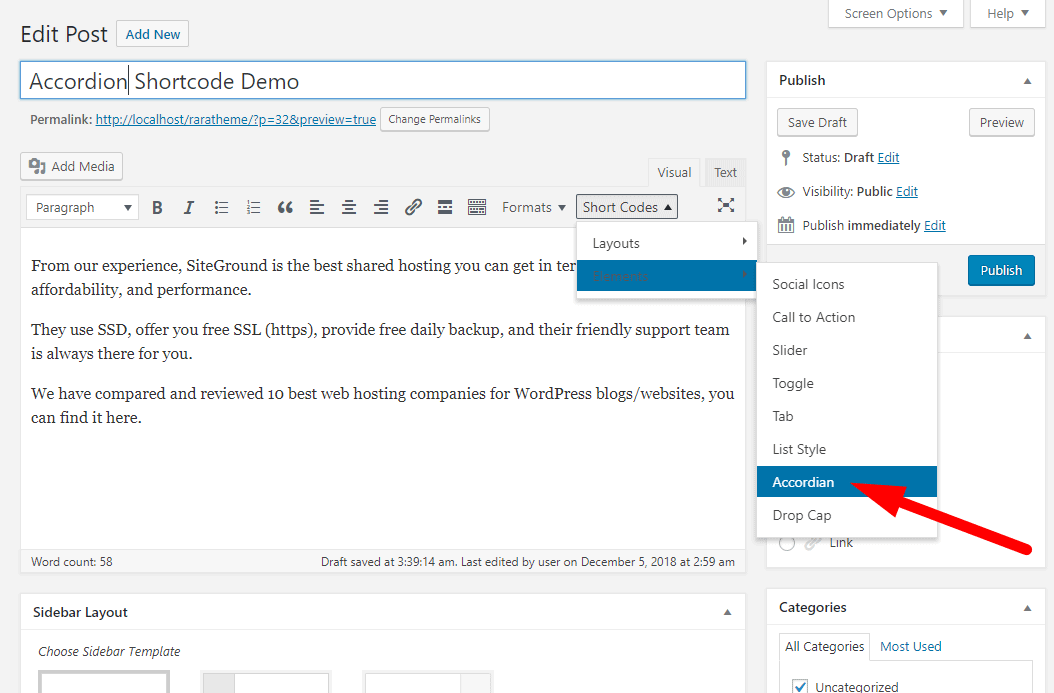This screenshot has width=1054, height=693.
Task: Select the Link post format radio
Action: [x=787, y=543]
